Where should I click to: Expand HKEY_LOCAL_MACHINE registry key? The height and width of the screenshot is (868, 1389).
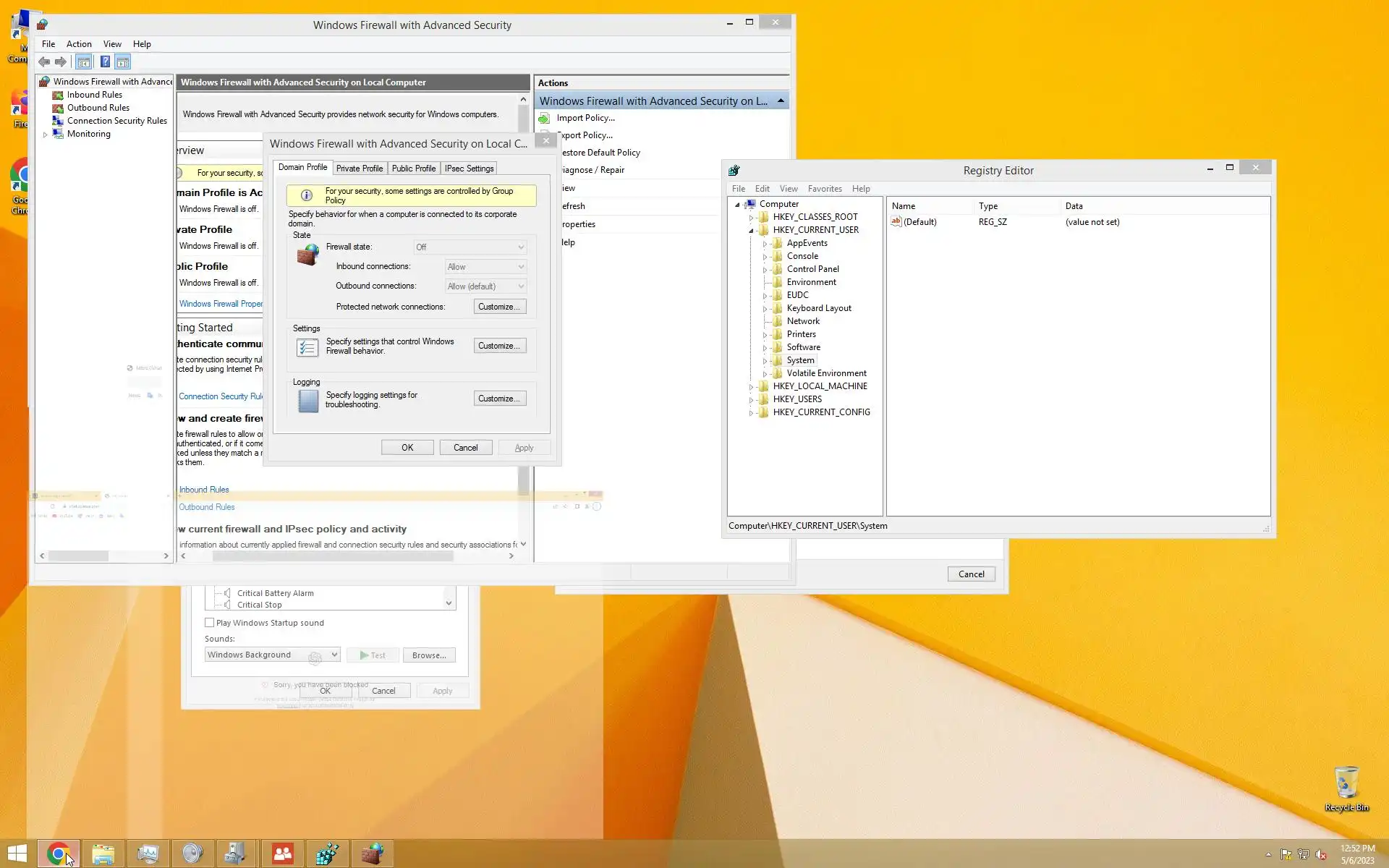pyautogui.click(x=751, y=387)
